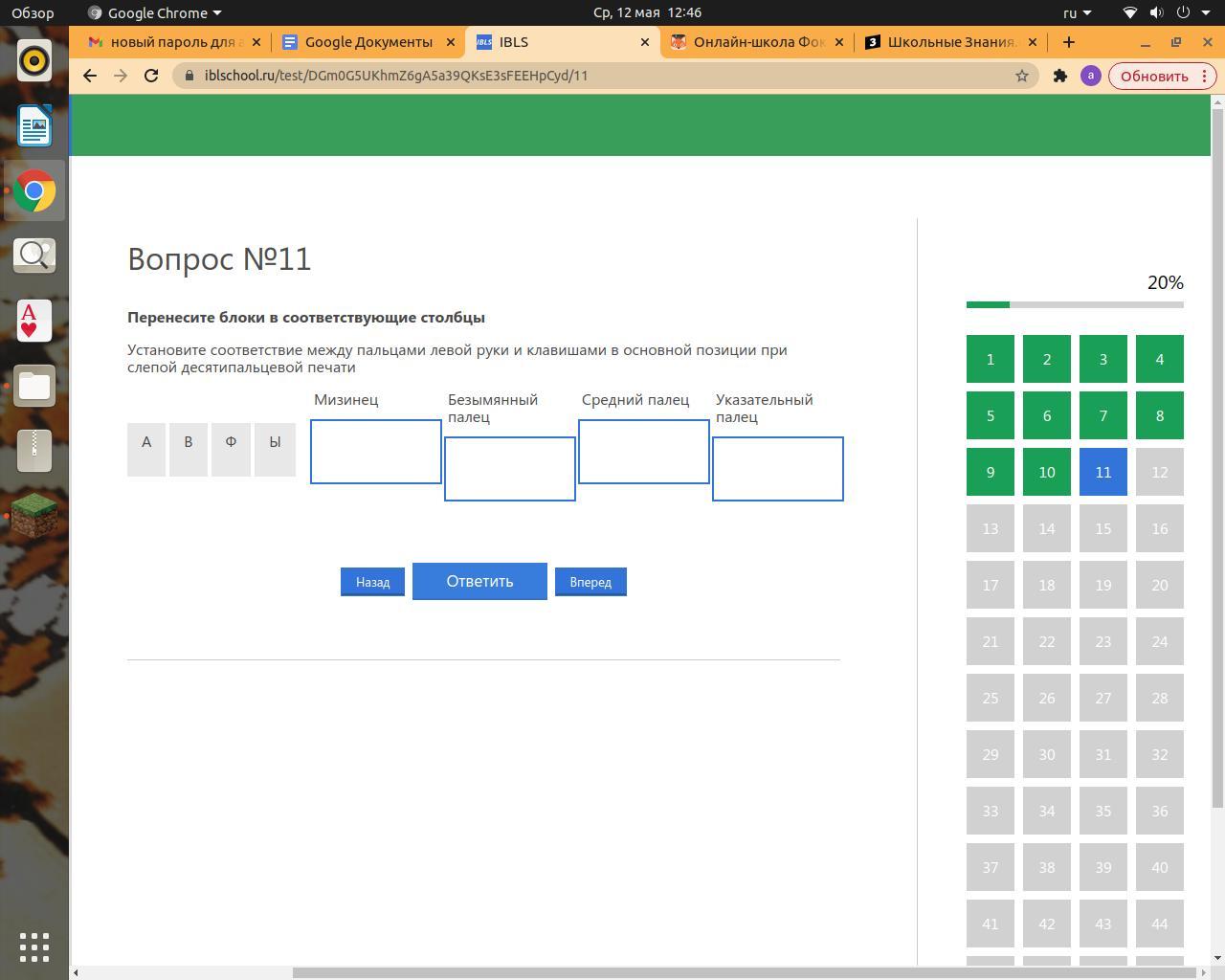
Task: Open the Обзор activities overview
Action: (33, 12)
